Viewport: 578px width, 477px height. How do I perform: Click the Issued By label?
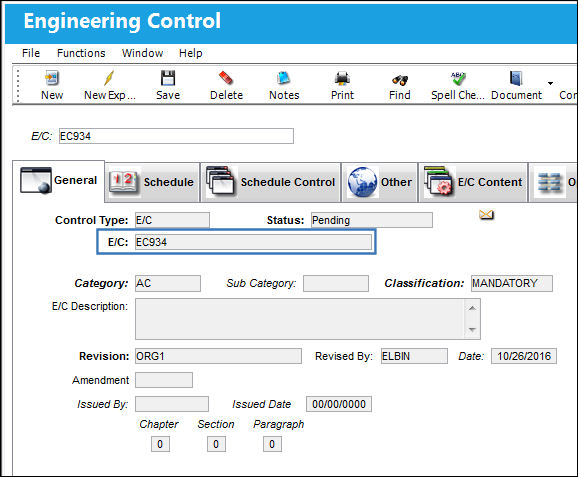102,404
